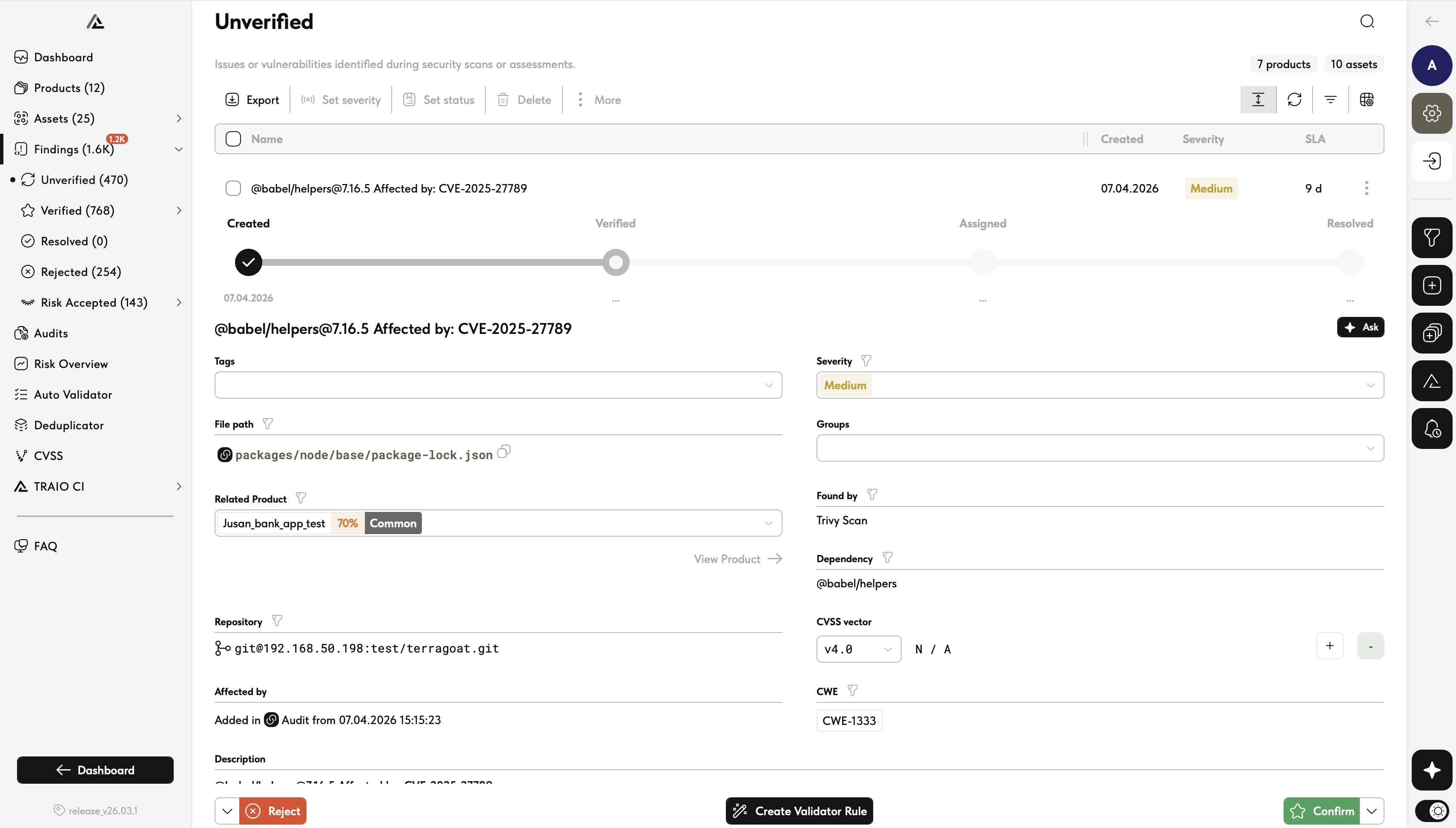The width and height of the screenshot is (1456, 828).
Task: Click the app logo at top of sidebar
Action: 95,22
